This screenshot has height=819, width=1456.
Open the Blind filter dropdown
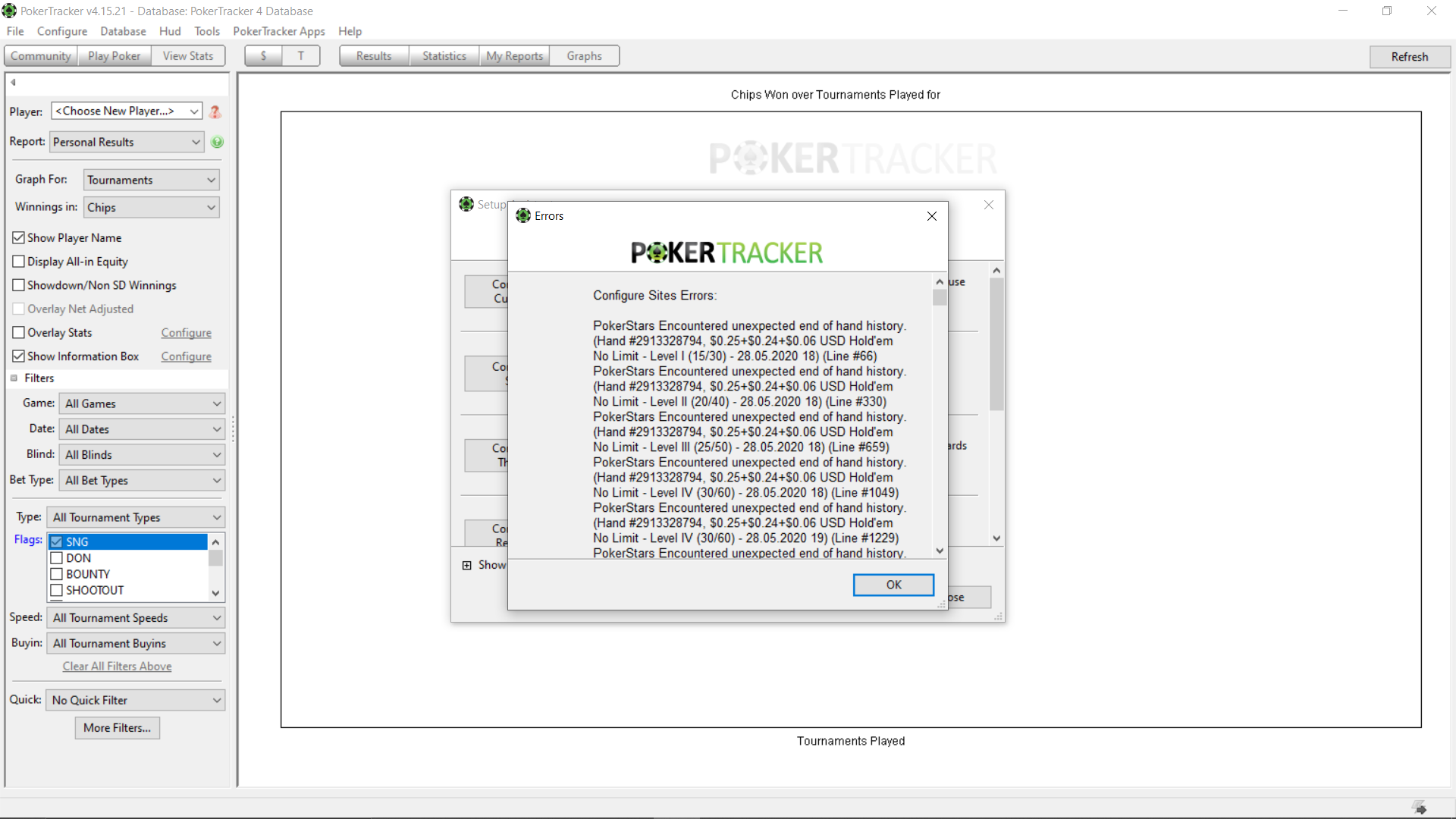[x=142, y=455]
